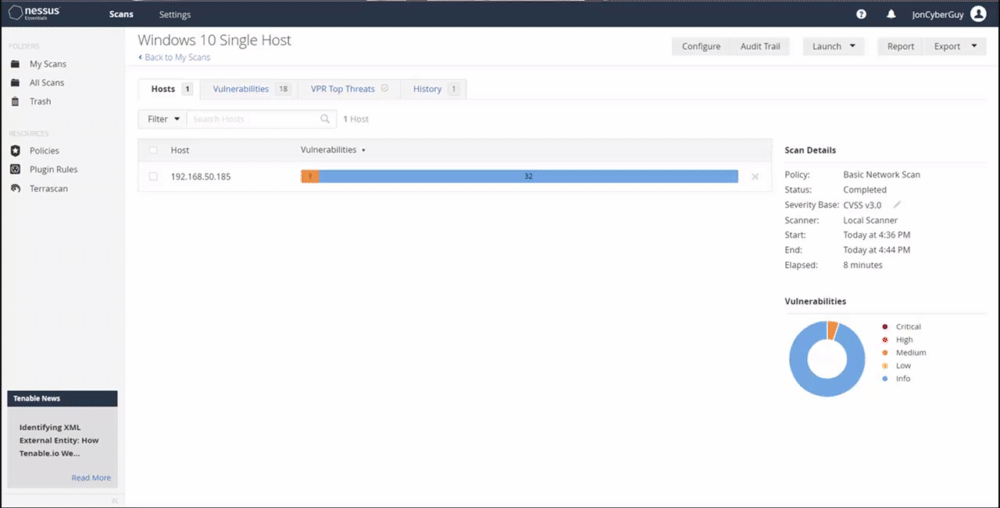Open the Trash sidebar item
The image size is (1000, 508).
[40, 101]
